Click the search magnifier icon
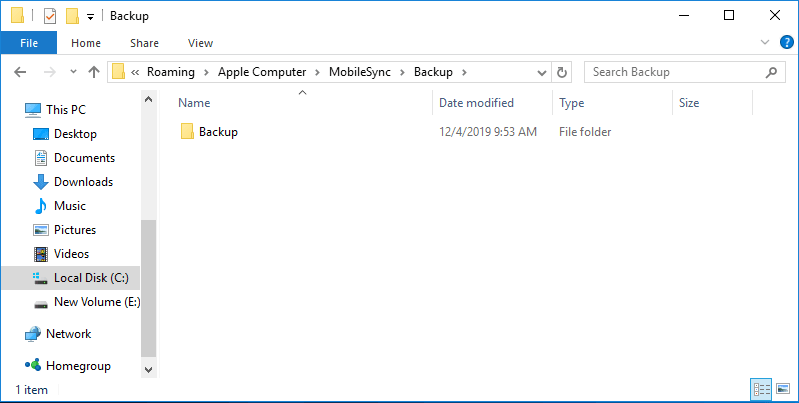799x403 pixels. click(771, 72)
